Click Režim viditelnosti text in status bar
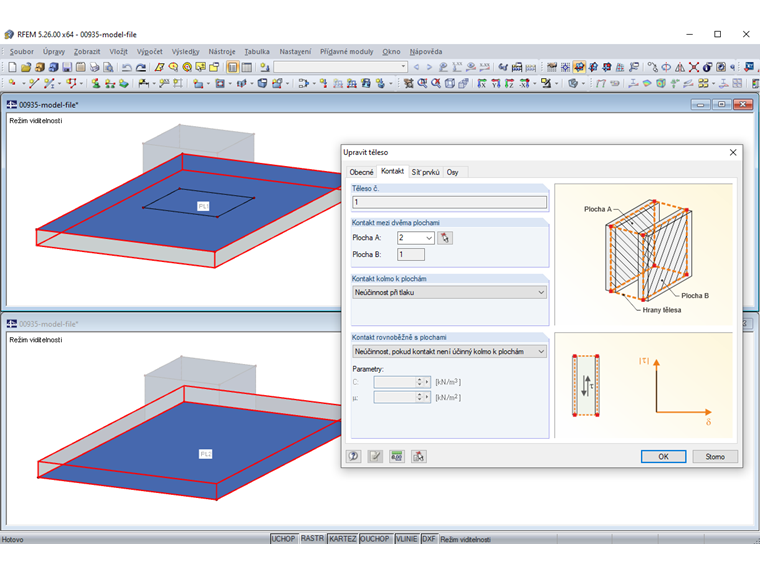 (465, 539)
